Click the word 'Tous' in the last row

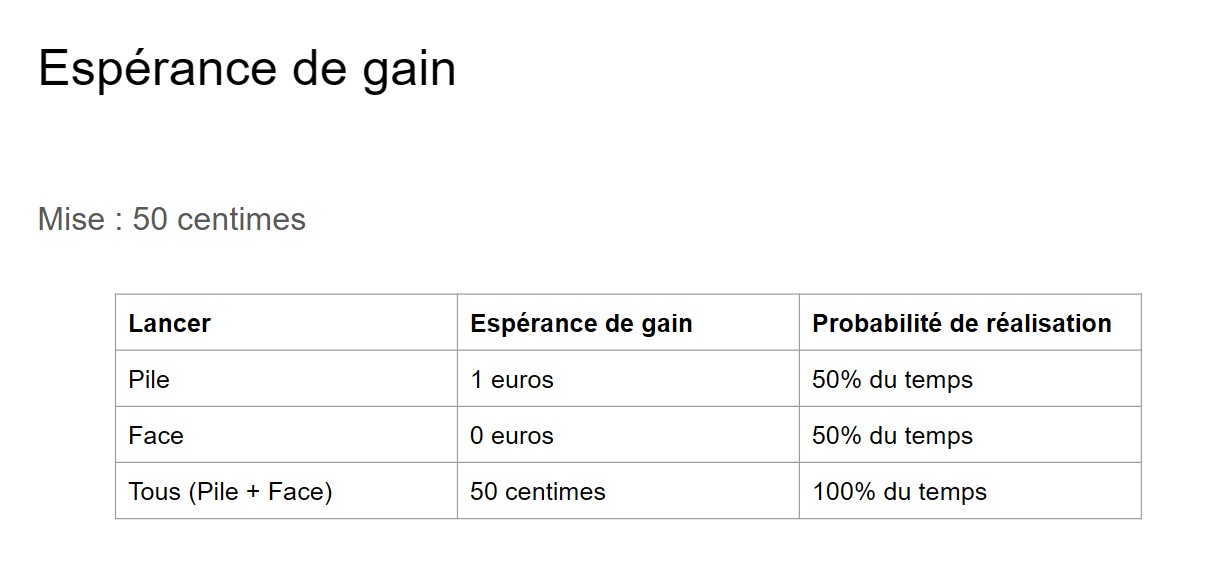click(154, 492)
